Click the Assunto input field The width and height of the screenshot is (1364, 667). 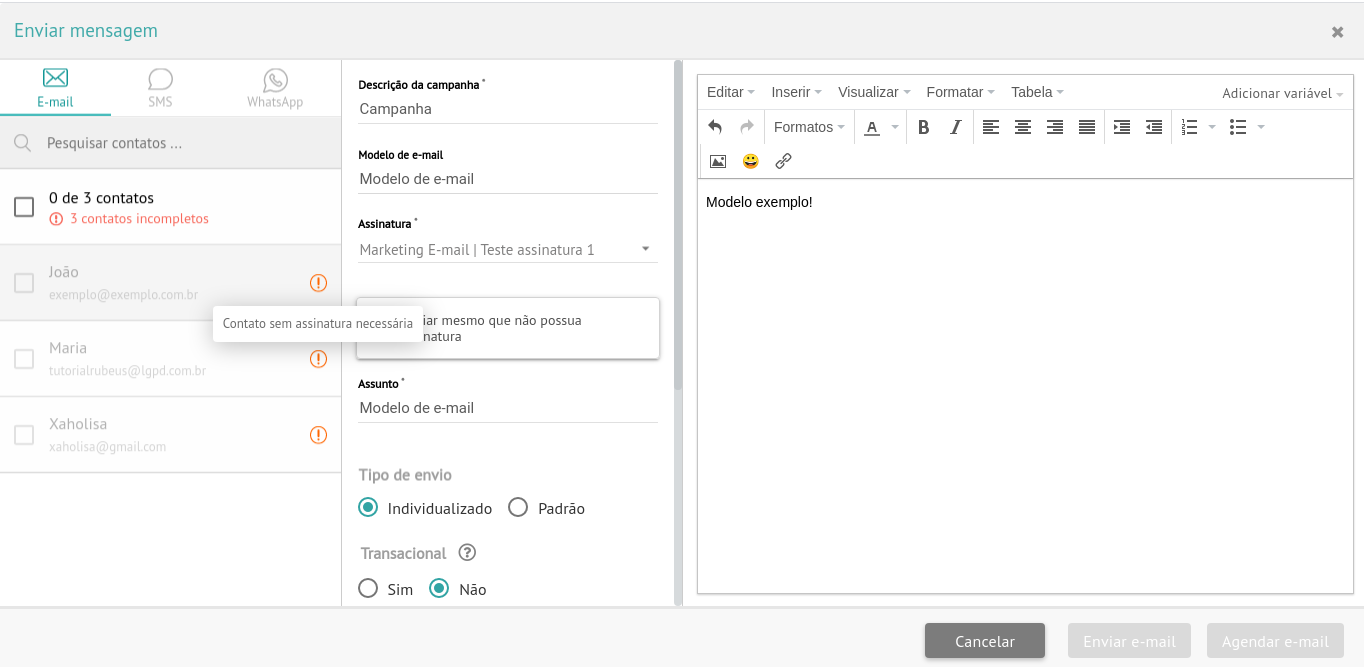[x=508, y=408]
